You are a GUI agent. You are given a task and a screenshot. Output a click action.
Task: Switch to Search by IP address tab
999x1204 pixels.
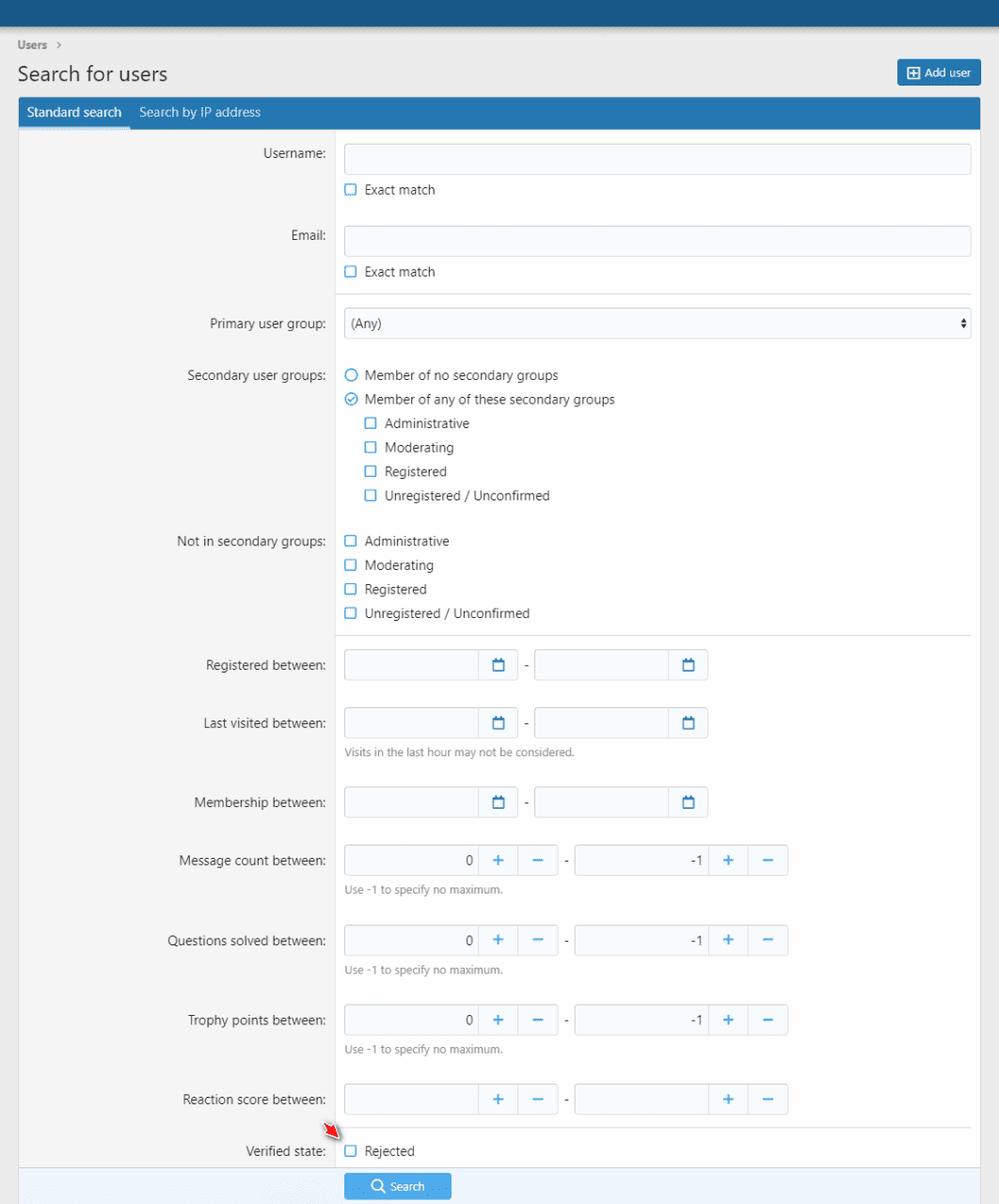[199, 112]
